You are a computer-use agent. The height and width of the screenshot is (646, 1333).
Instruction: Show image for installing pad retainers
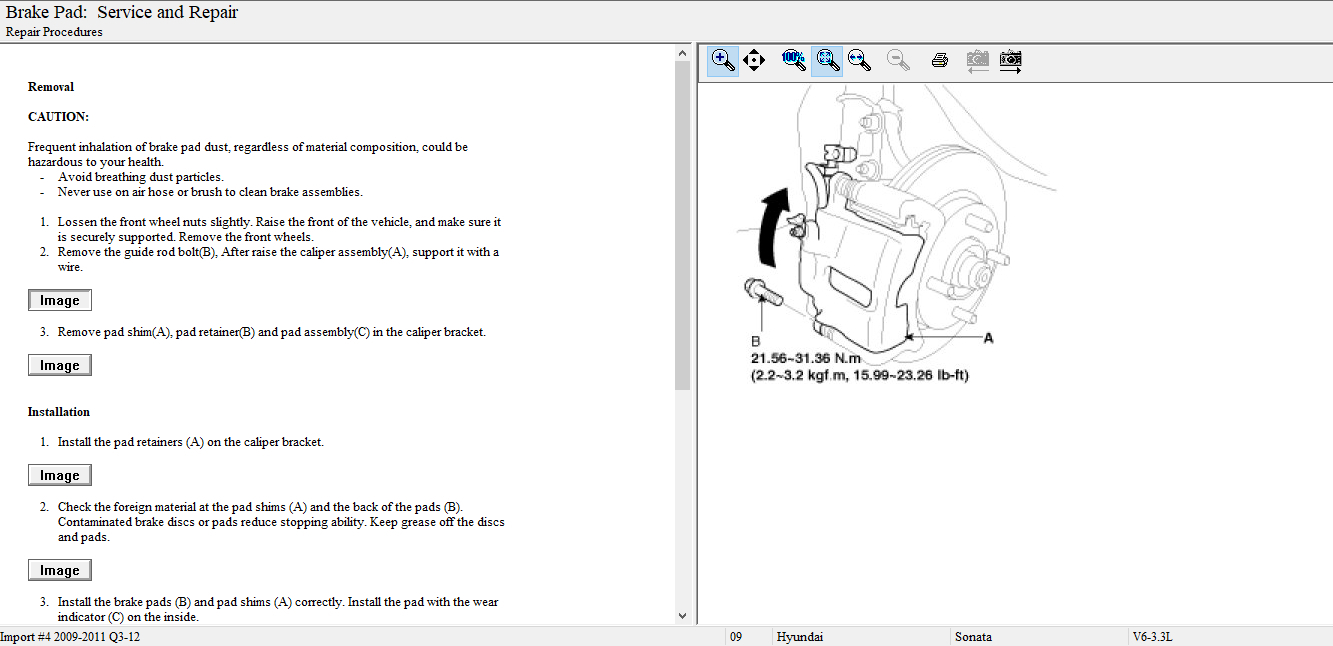(60, 476)
